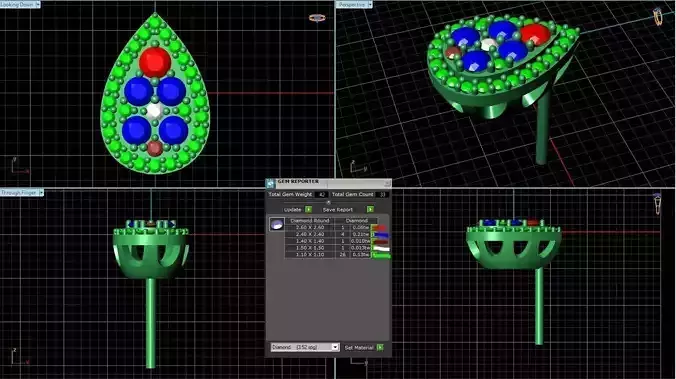
Task: Click the Total Gem Weight value field
Action: pyautogui.click(x=322, y=194)
